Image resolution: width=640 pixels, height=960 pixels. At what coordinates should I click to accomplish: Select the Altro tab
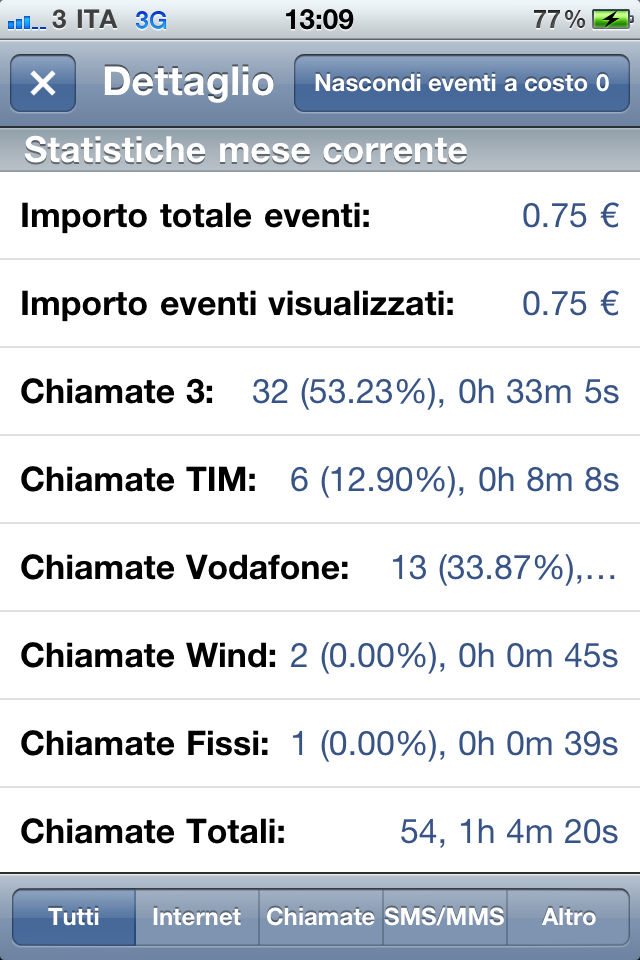(568, 917)
